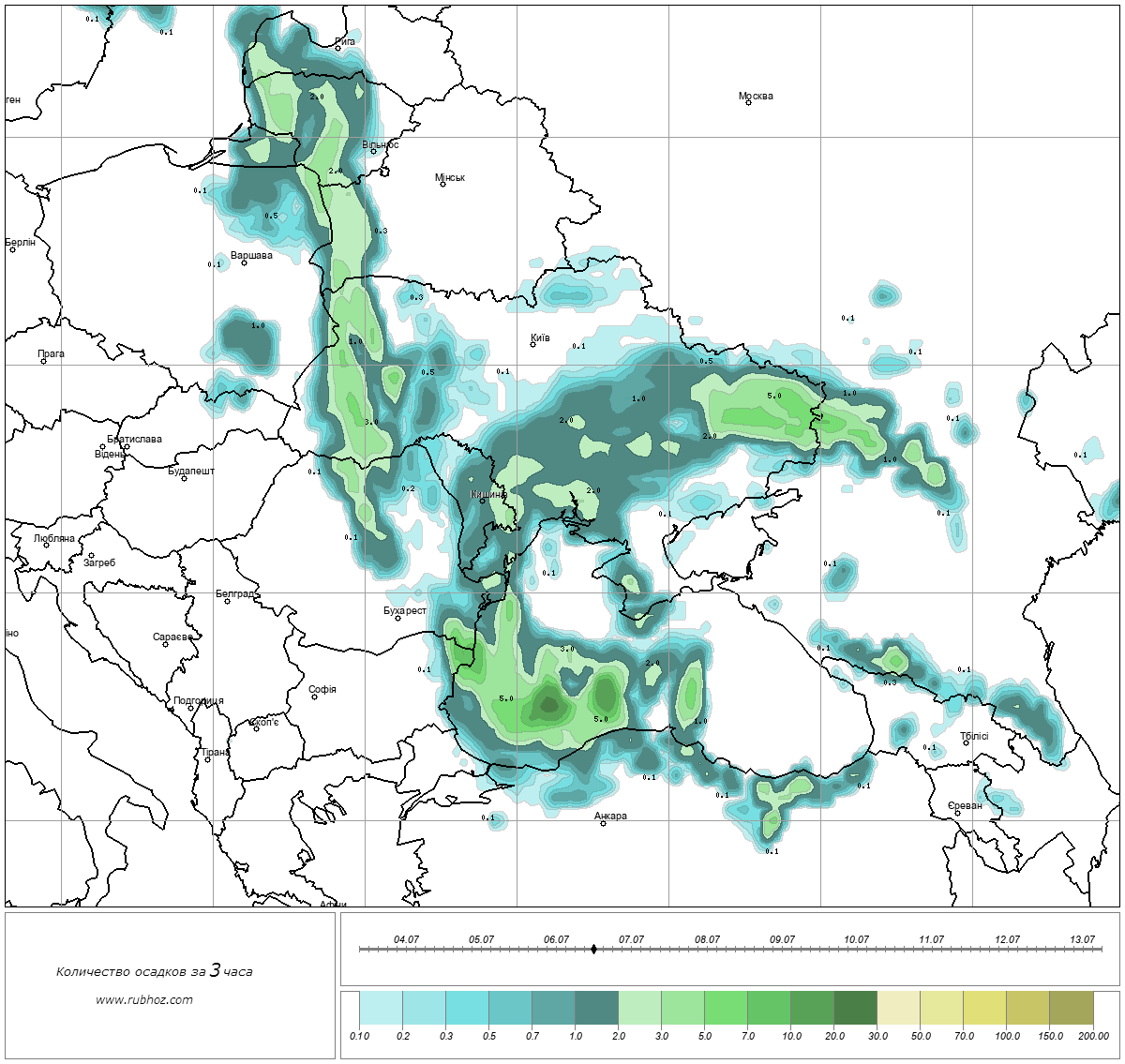This screenshot has width=1125, height=1064.
Task: Click the Анкара city marker
Action: (x=603, y=823)
